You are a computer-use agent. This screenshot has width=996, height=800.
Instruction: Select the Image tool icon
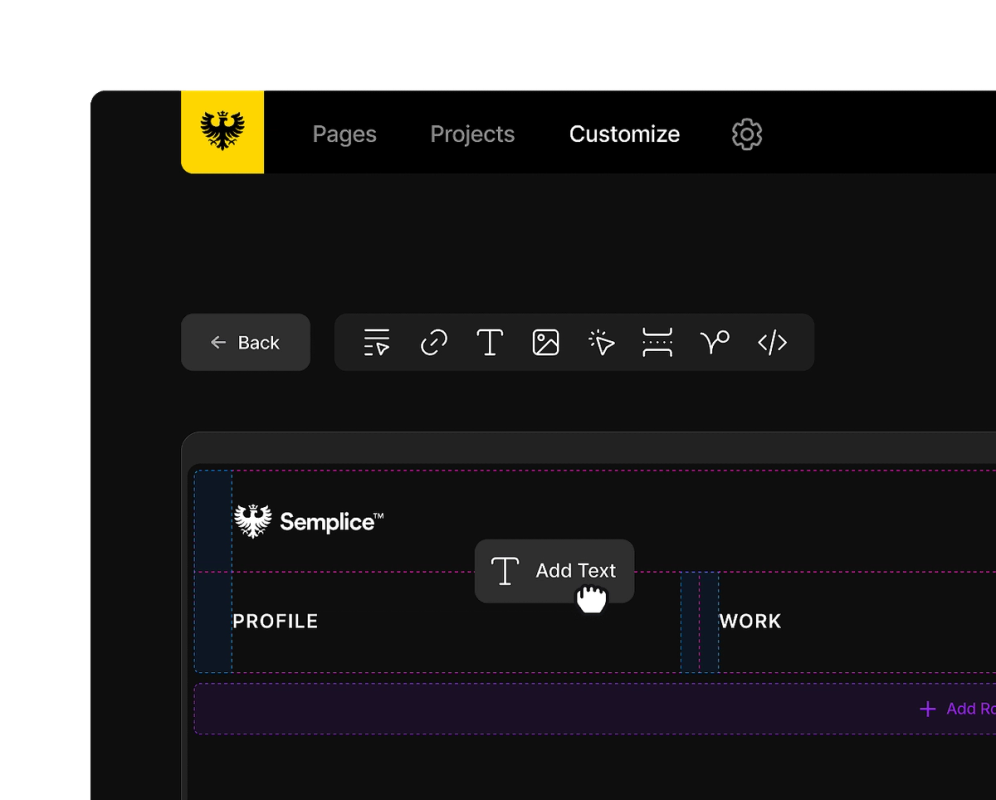(546, 342)
